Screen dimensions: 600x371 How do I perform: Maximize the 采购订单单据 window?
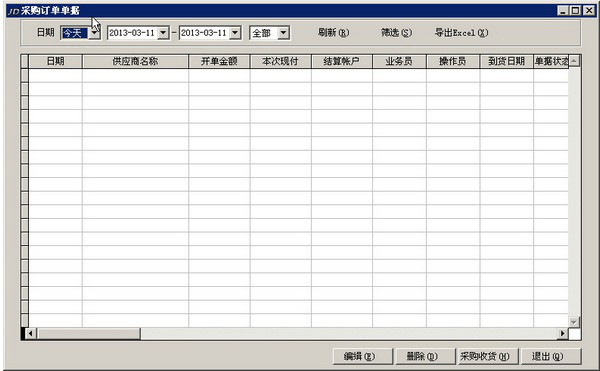coord(575,11)
